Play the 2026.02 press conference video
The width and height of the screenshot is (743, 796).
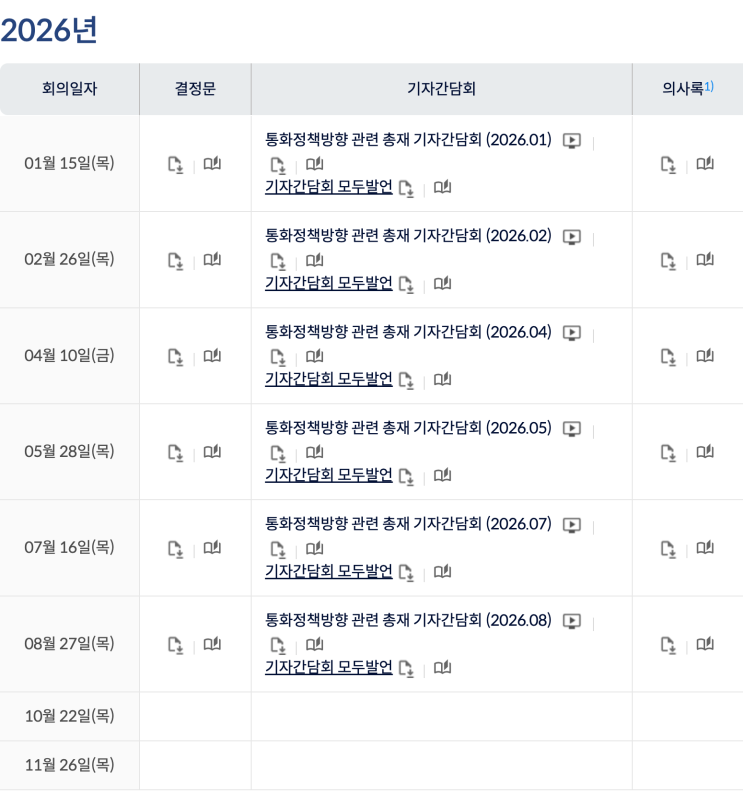(x=572, y=237)
